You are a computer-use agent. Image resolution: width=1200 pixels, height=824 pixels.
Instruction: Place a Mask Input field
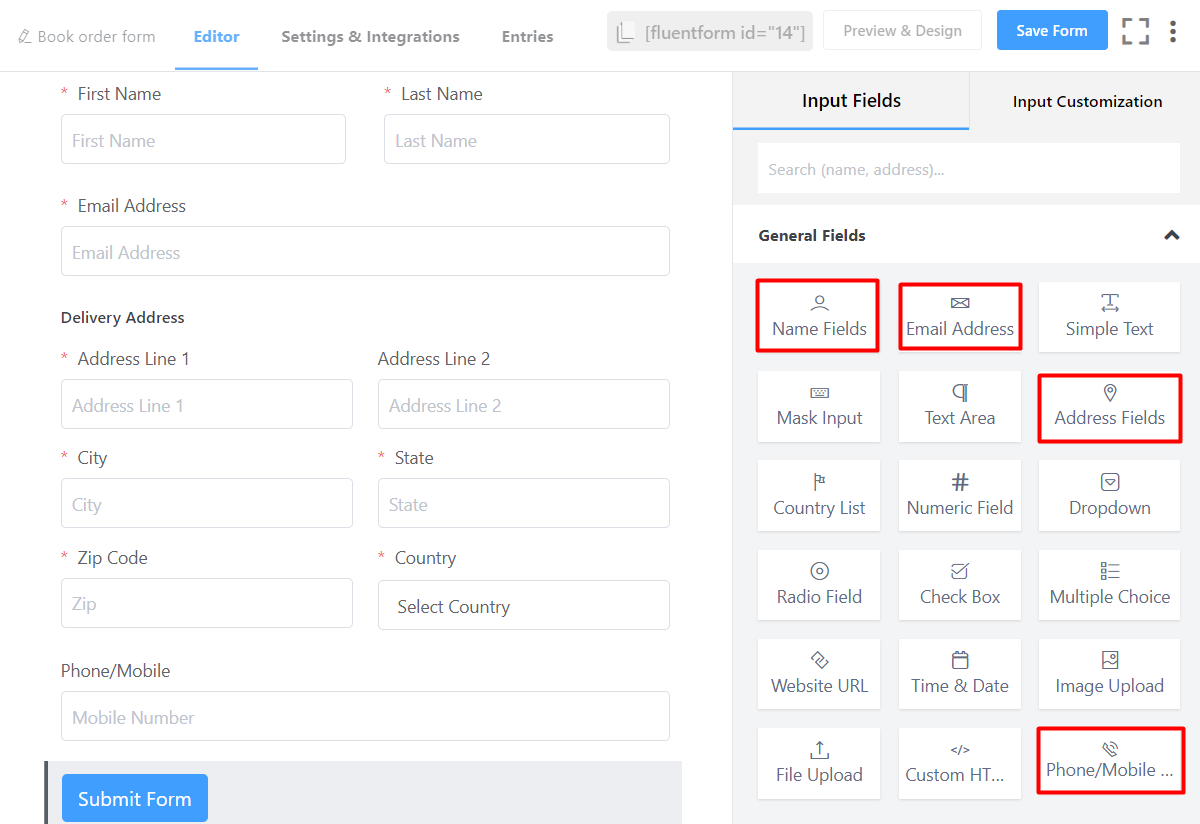(818, 406)
